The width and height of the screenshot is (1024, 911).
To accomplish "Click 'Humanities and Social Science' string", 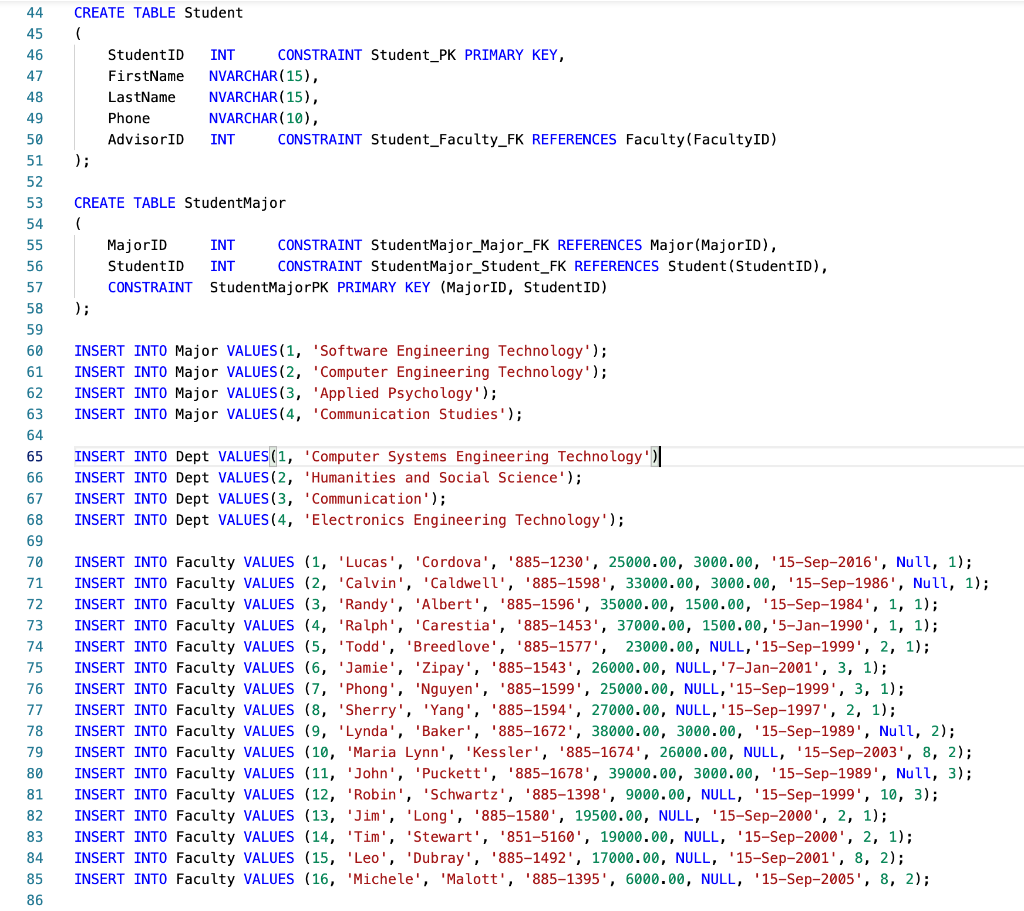I will click(x=434, y=478).
